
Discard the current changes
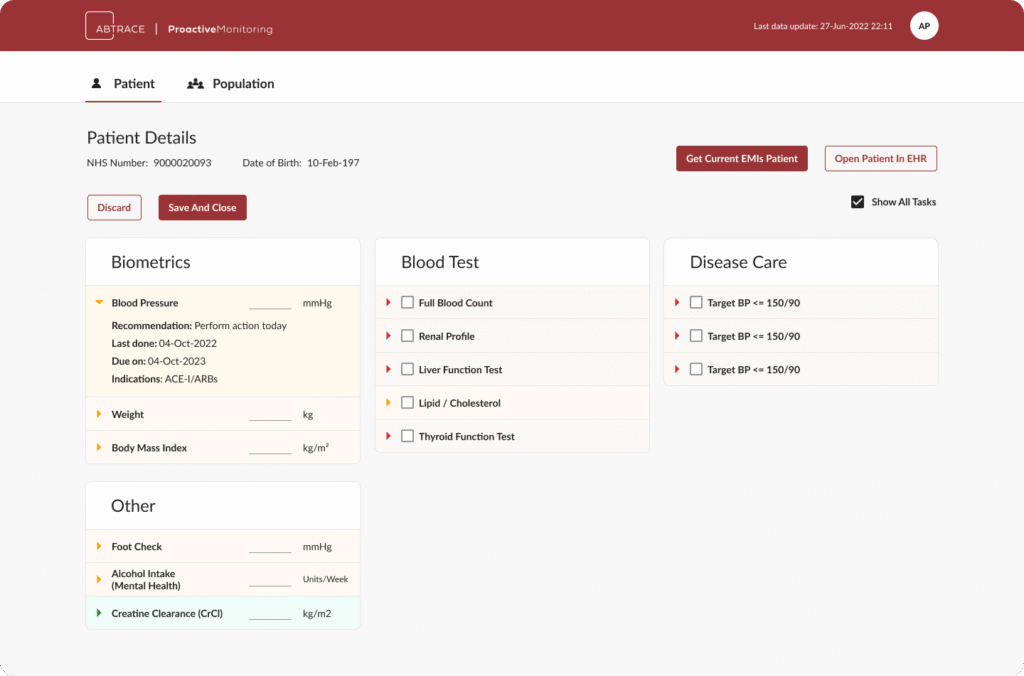114,208
